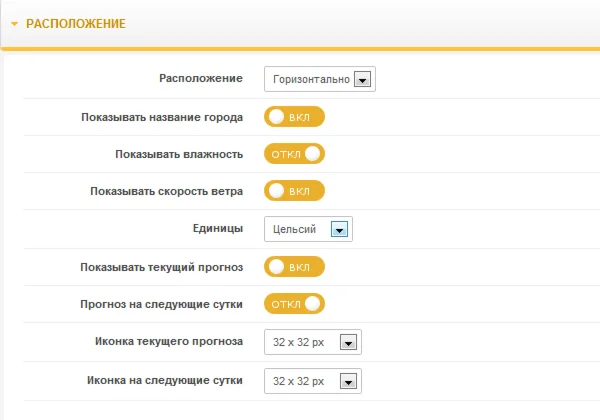Click the Показывать текущий прогноз label
Image resolution: width=600 pixels, height=420 pixels.
161,267
